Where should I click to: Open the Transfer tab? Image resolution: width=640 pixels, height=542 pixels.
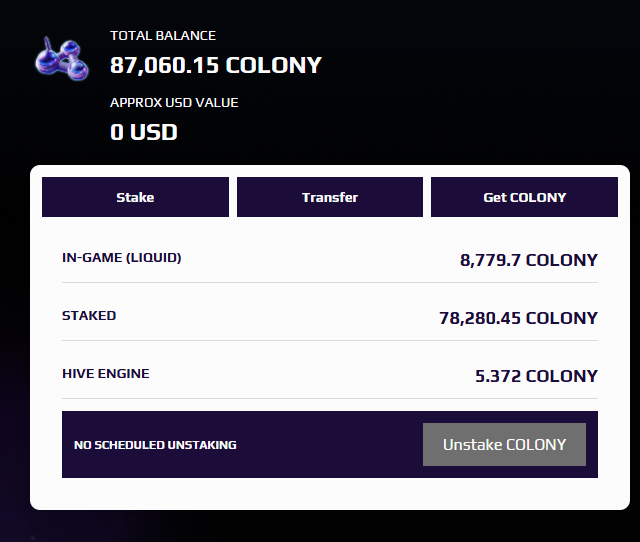[x=330, y=197]
